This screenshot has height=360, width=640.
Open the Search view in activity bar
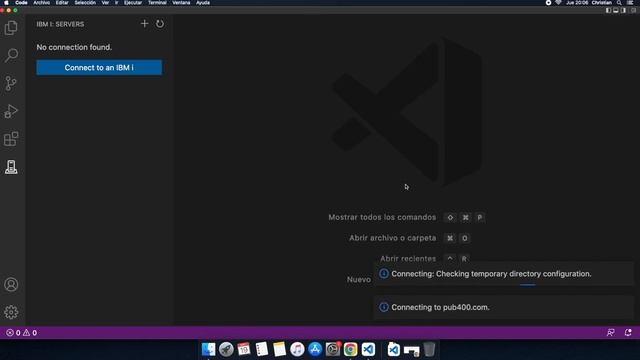click(x=11, y=56)
